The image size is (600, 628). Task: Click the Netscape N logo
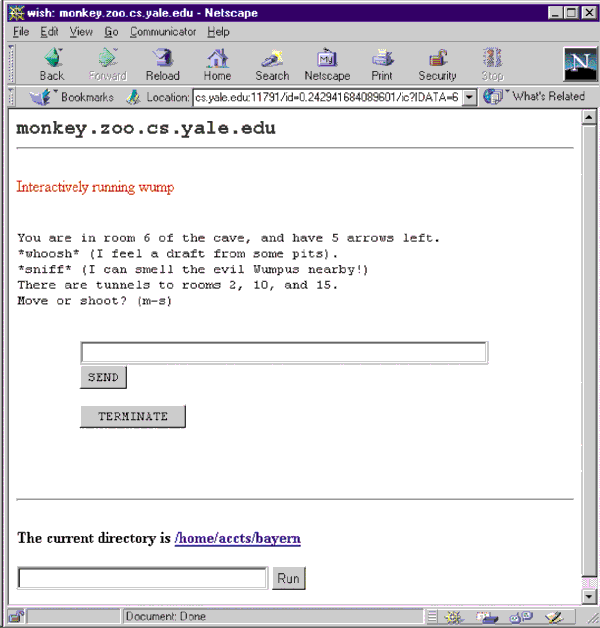click(x=577, y=64)
